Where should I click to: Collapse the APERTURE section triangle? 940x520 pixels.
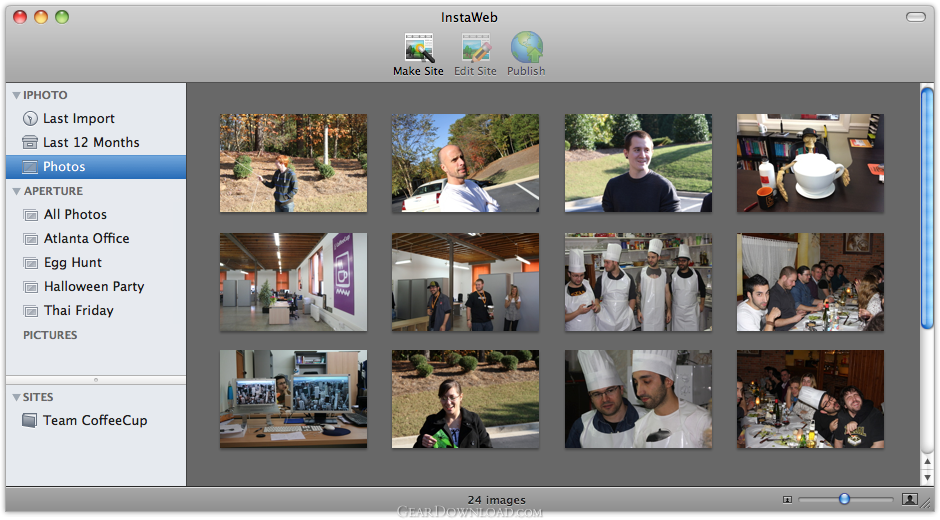(16, 191)
